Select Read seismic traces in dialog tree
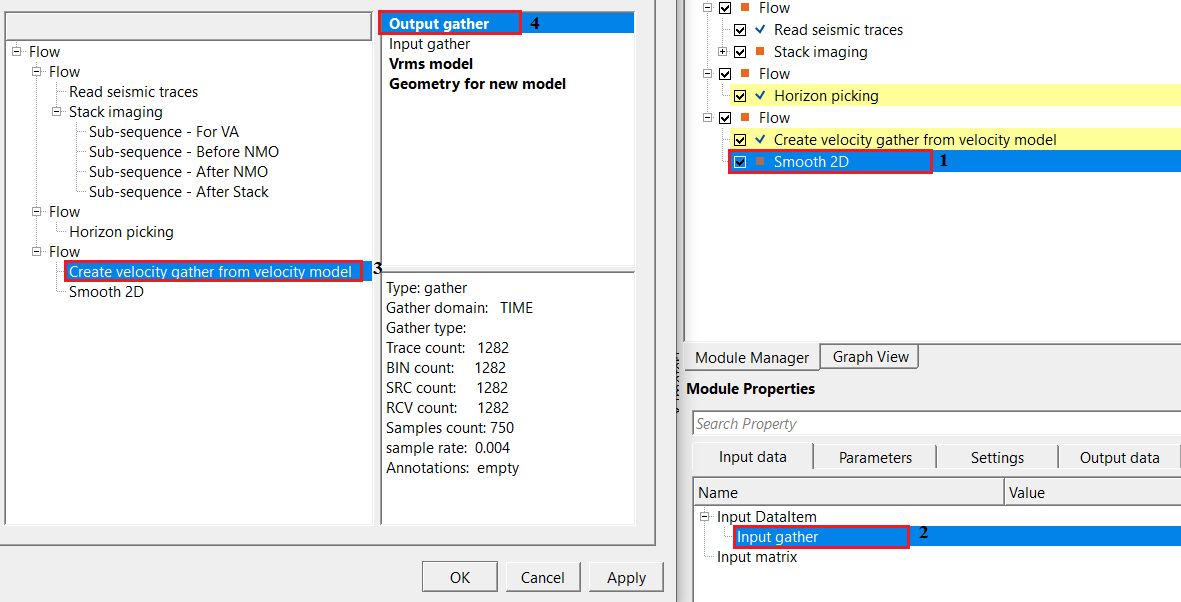 133,91
